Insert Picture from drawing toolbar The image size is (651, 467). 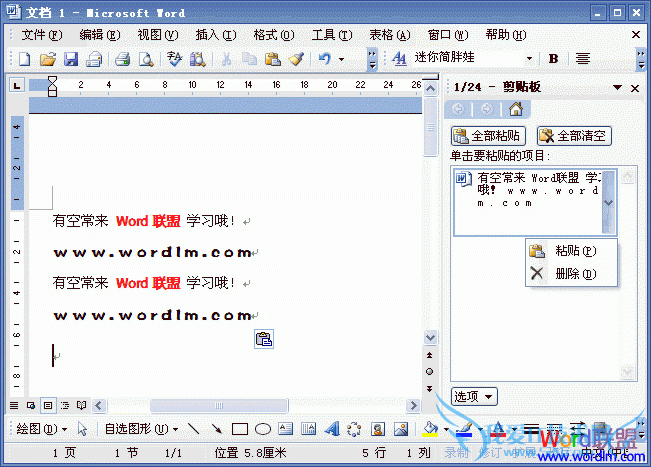coord(401,429)
